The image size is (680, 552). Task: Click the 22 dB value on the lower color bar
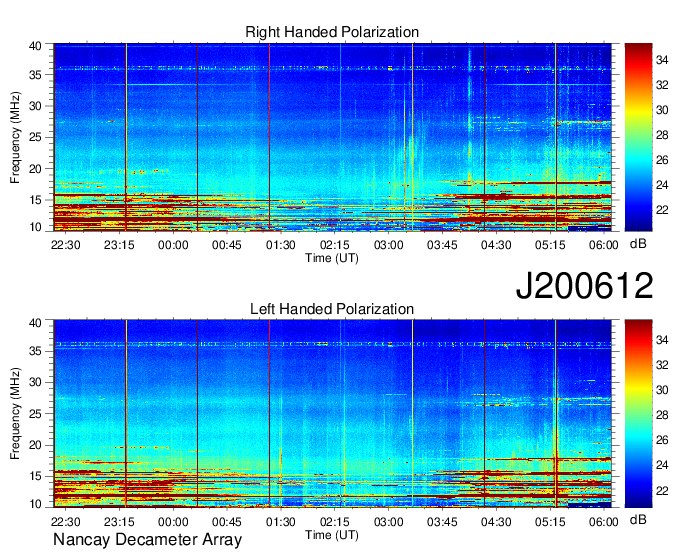click(662, 490)
